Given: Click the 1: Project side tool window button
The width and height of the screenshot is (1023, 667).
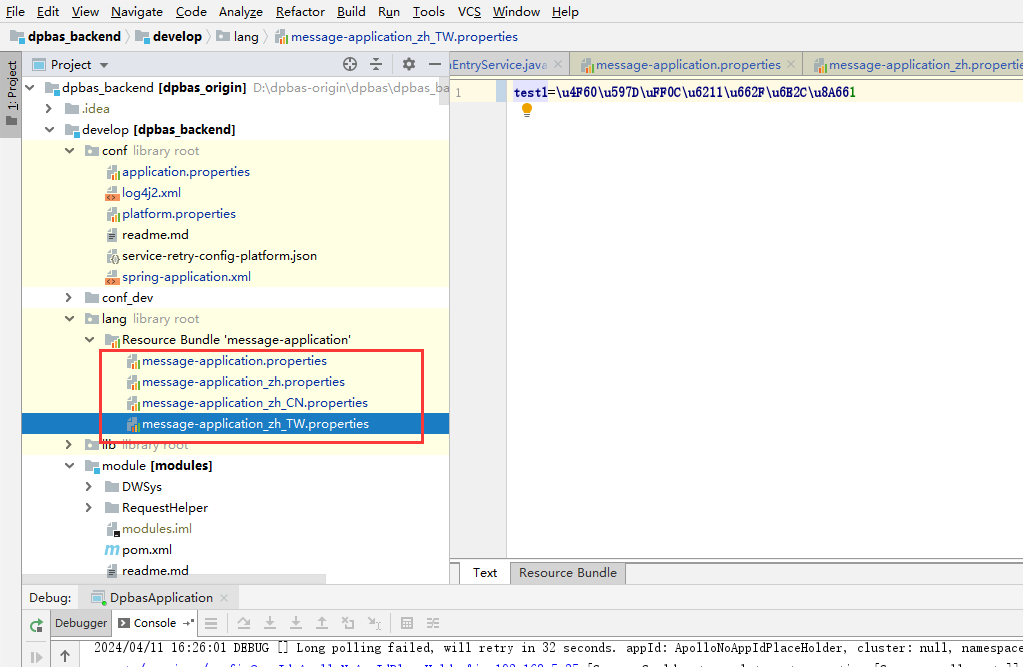Looking at the screenshot, I should click(x=11, y=94).
